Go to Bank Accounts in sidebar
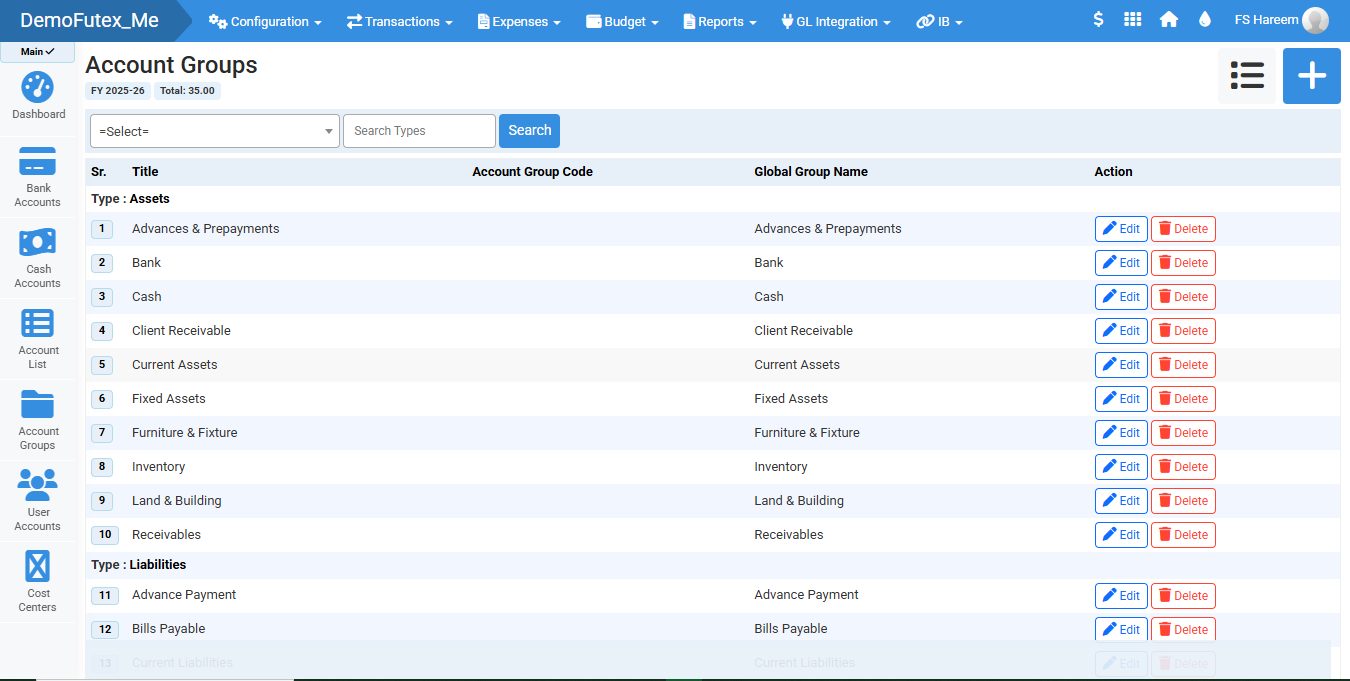1350x681 pixels. pos(38,162)
